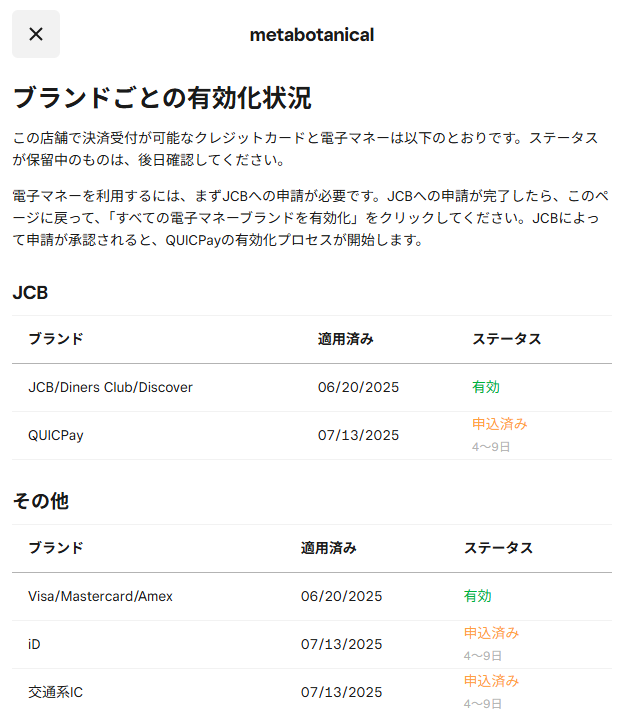The width and height of the screenshot is (629, 715).
Task: Click the iD brand row
Action: (312, 644)
